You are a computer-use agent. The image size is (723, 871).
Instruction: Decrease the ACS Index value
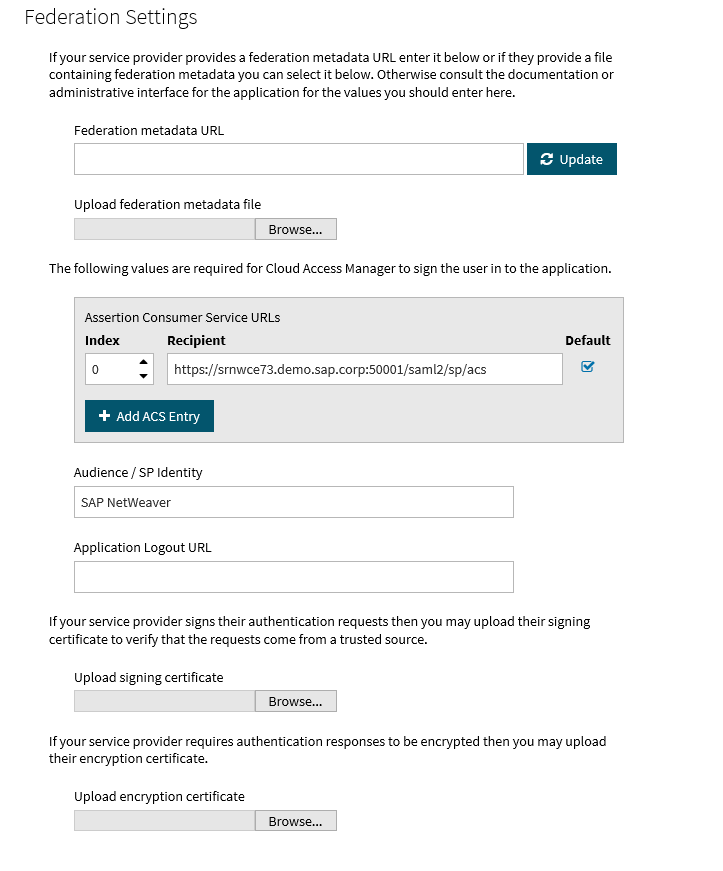pyautogui.click(x=144, y=376)
